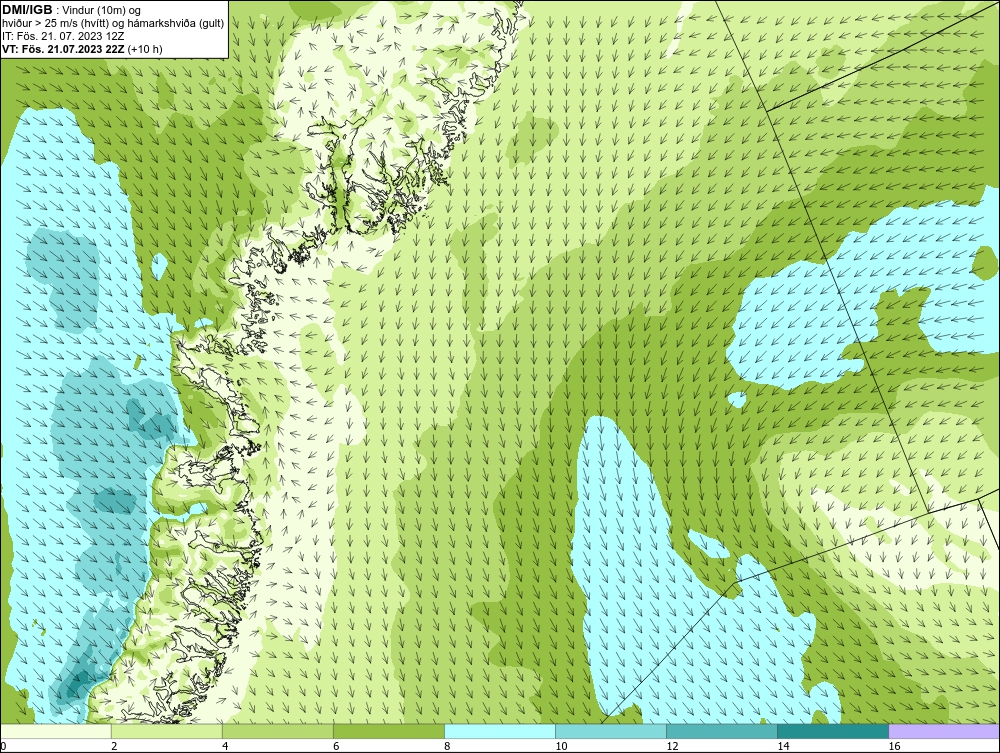Click the purple swatch above 16 m/s
1000x753 pixels.
coord(944,731)
